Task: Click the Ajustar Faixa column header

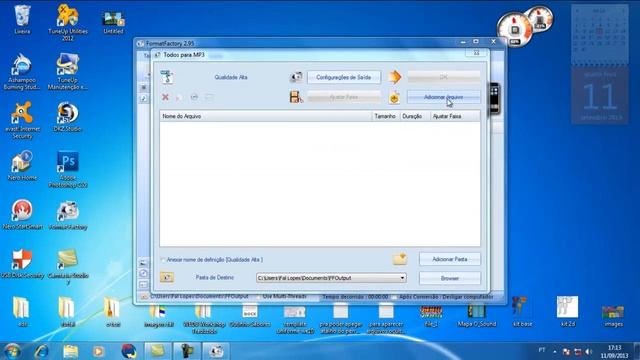Action: pyautogui.click(x=455, y=116)
